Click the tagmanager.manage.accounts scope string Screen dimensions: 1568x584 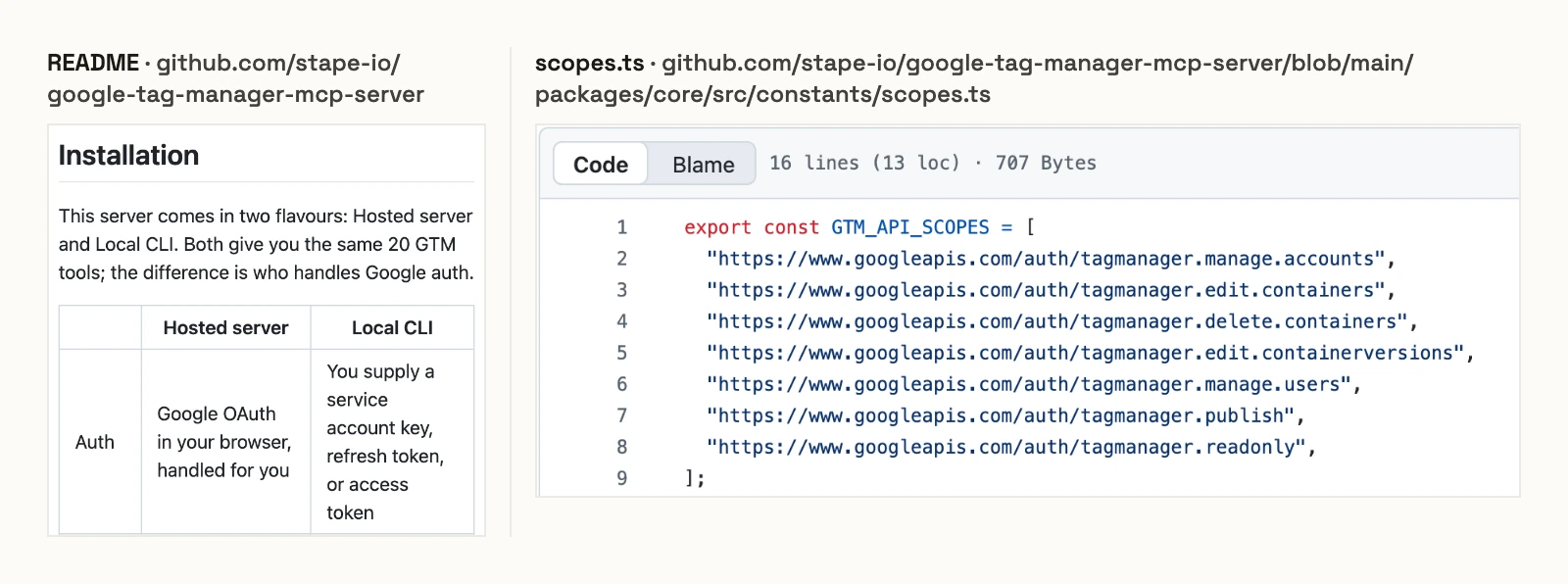pos(1046,259)
